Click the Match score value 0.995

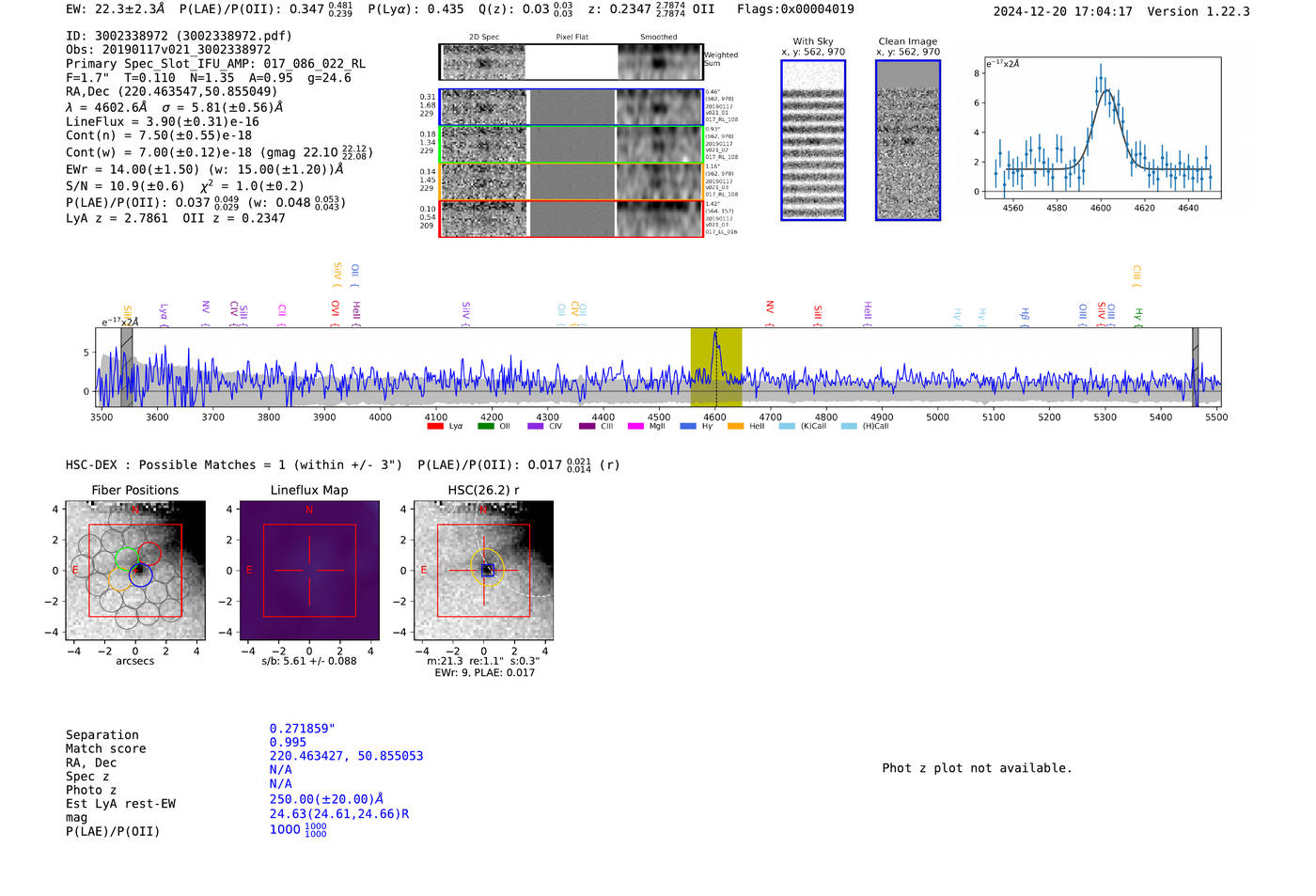(x=288, y=743)
